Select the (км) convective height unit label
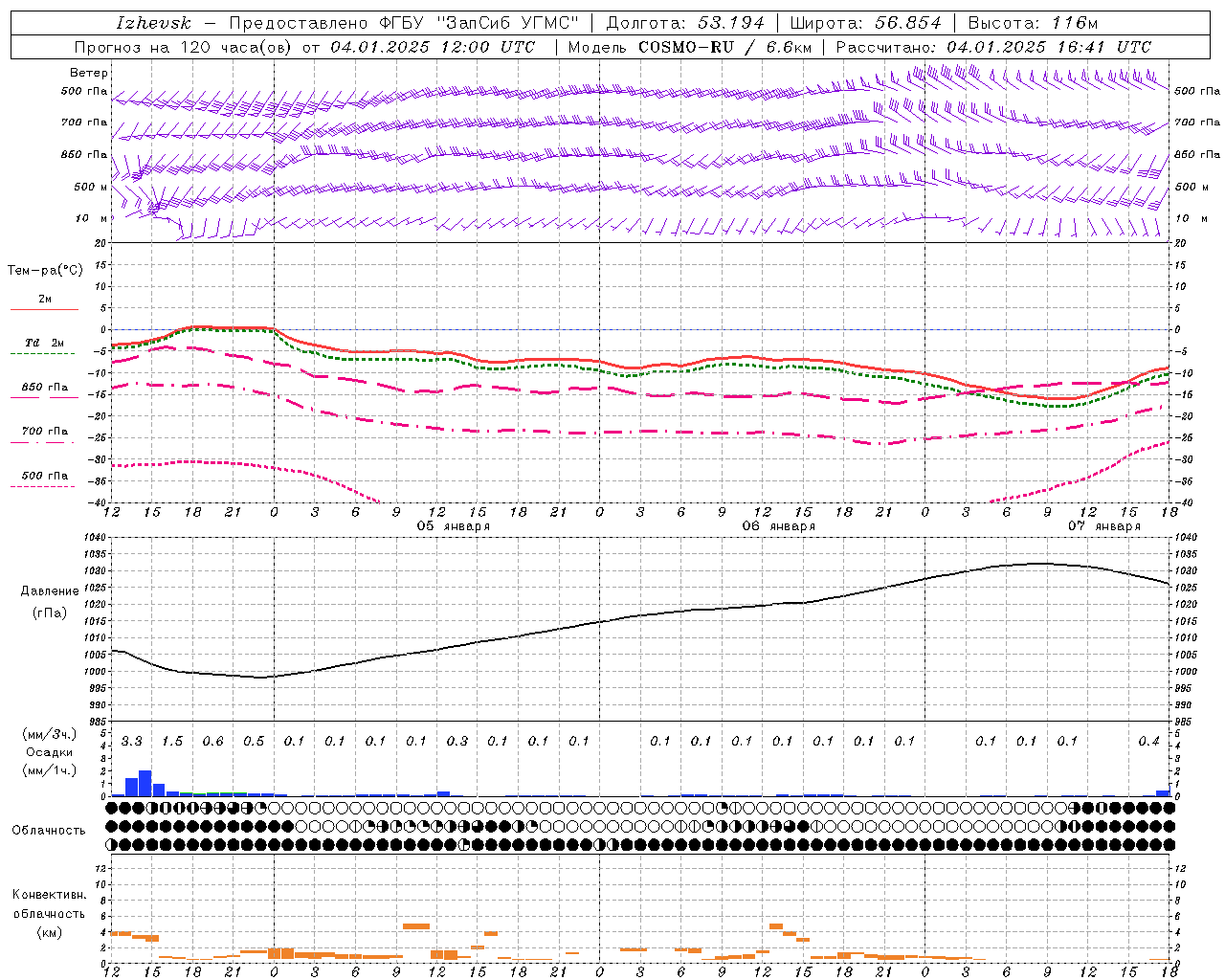 coord(49,932)
